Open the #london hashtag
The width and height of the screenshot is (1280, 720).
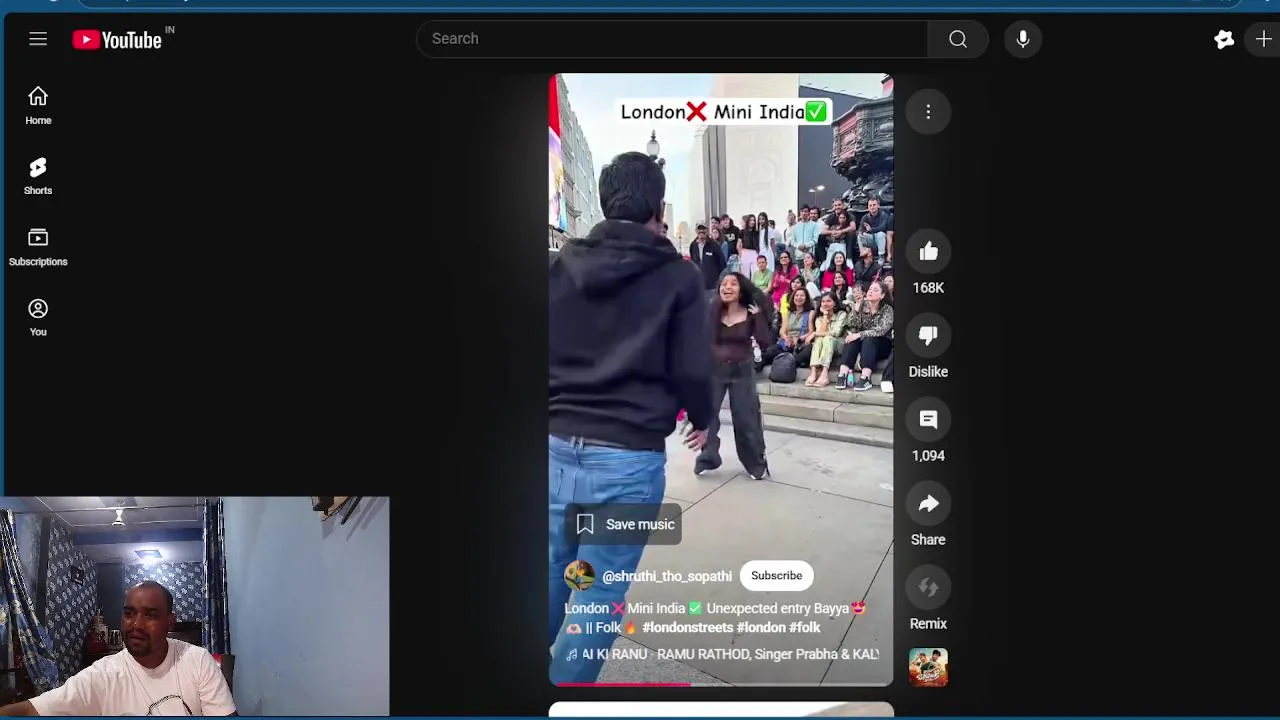pyautogui.click(x=761, y=628)
